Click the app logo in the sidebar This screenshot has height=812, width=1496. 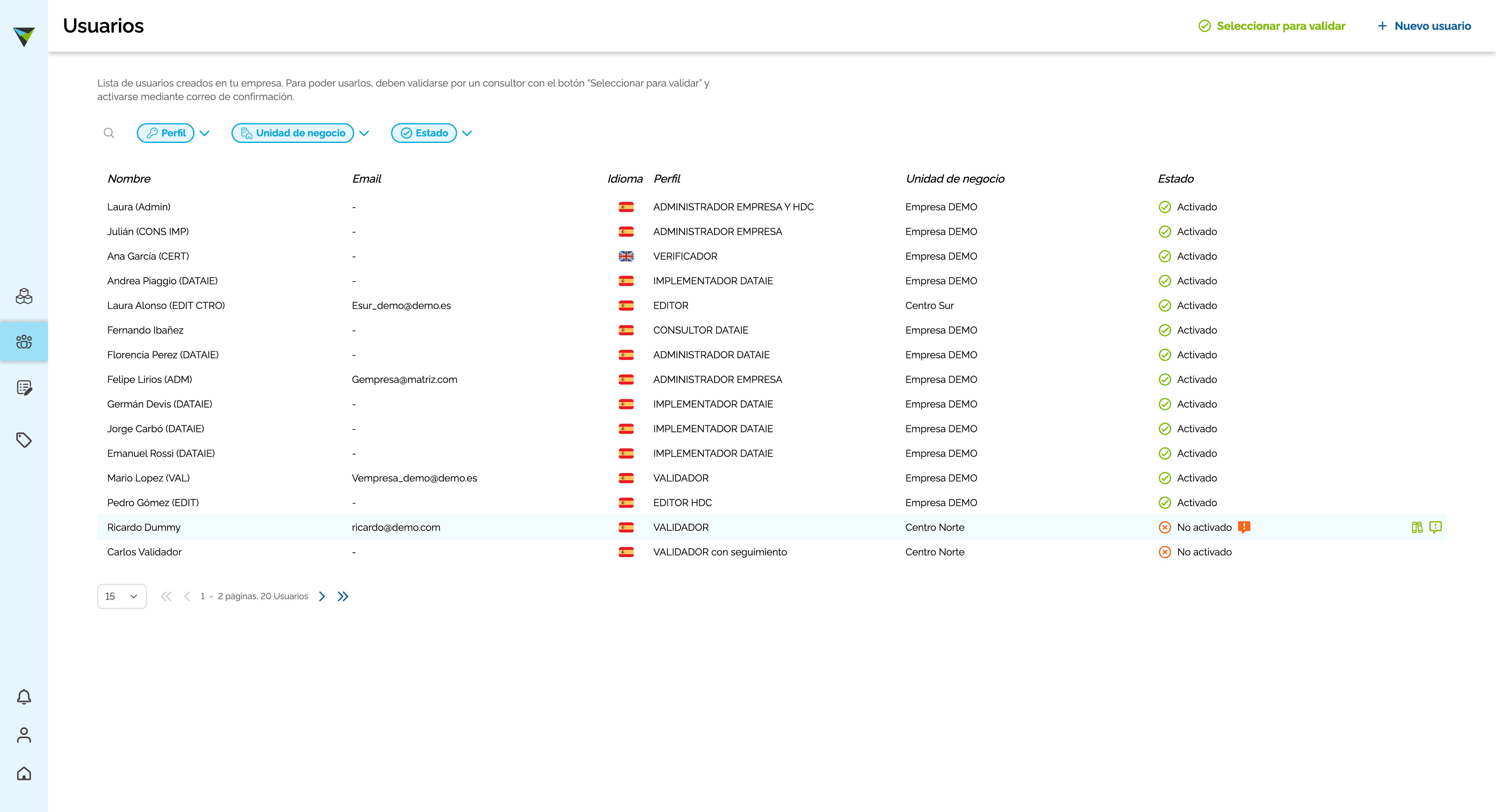[24, 37]
